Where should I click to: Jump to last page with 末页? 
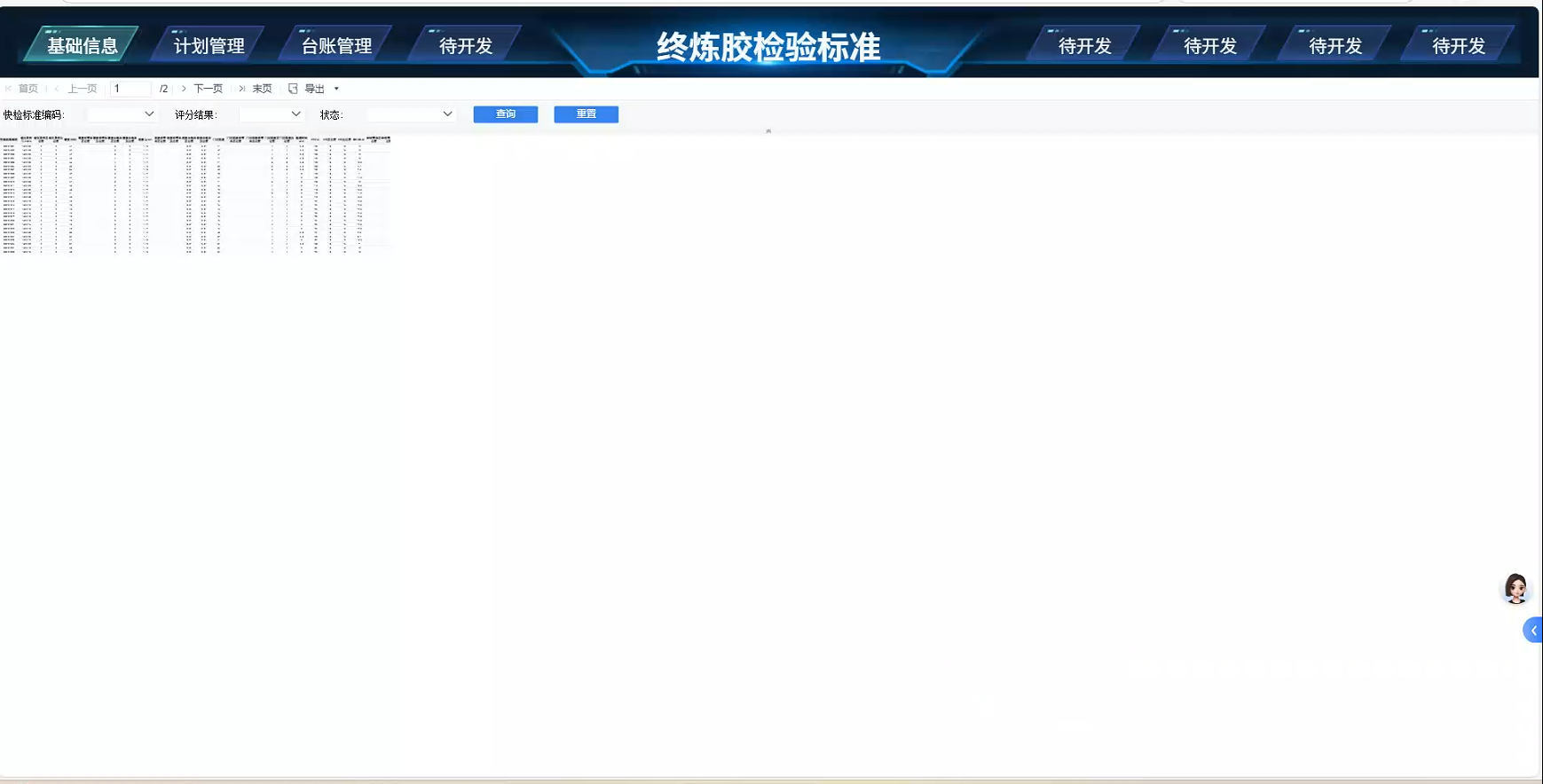click(256, 89)
